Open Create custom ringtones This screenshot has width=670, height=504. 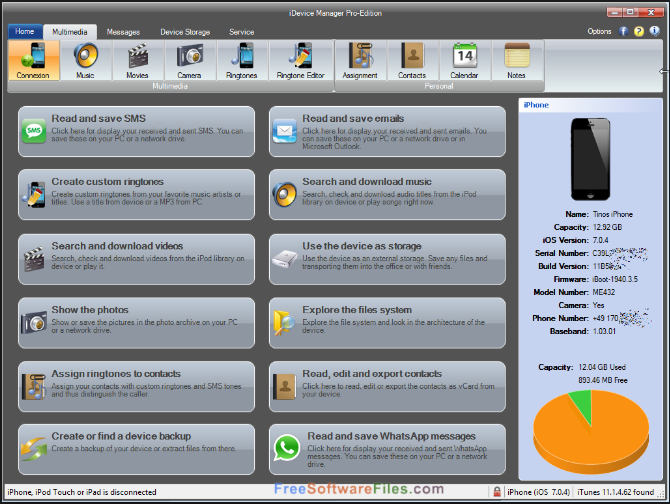click(x=136, y=195)
